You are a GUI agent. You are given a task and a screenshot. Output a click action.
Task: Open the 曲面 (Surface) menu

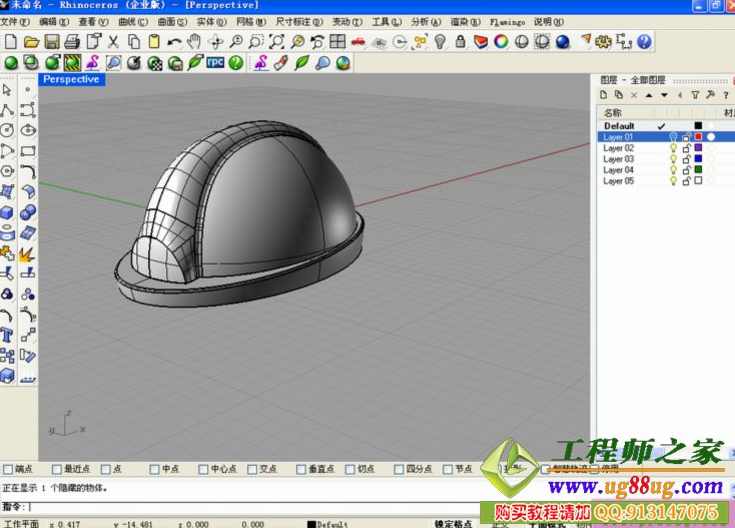click(171, 21)
